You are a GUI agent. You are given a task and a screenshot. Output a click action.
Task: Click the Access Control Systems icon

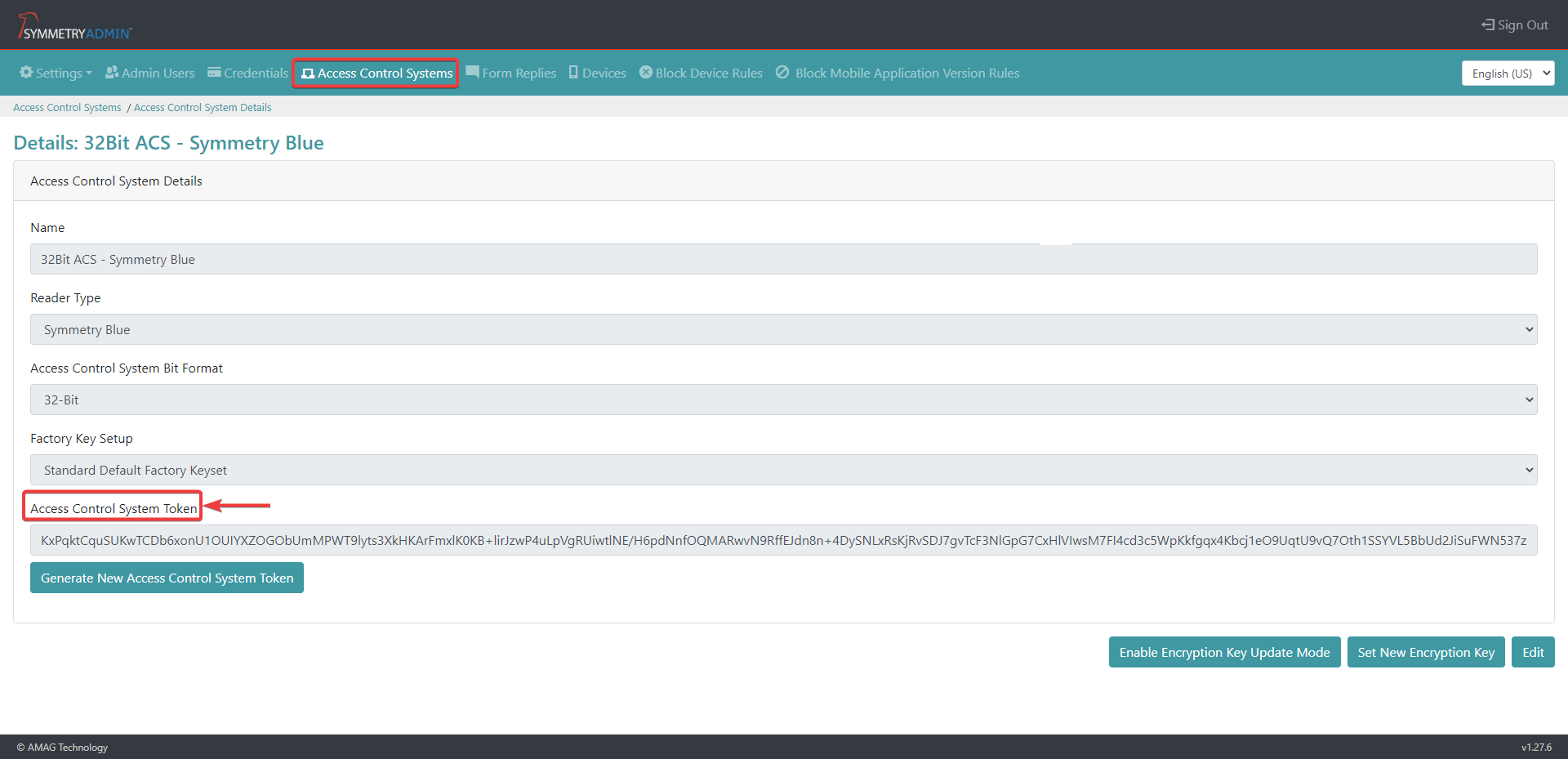[x=308, y=73]
